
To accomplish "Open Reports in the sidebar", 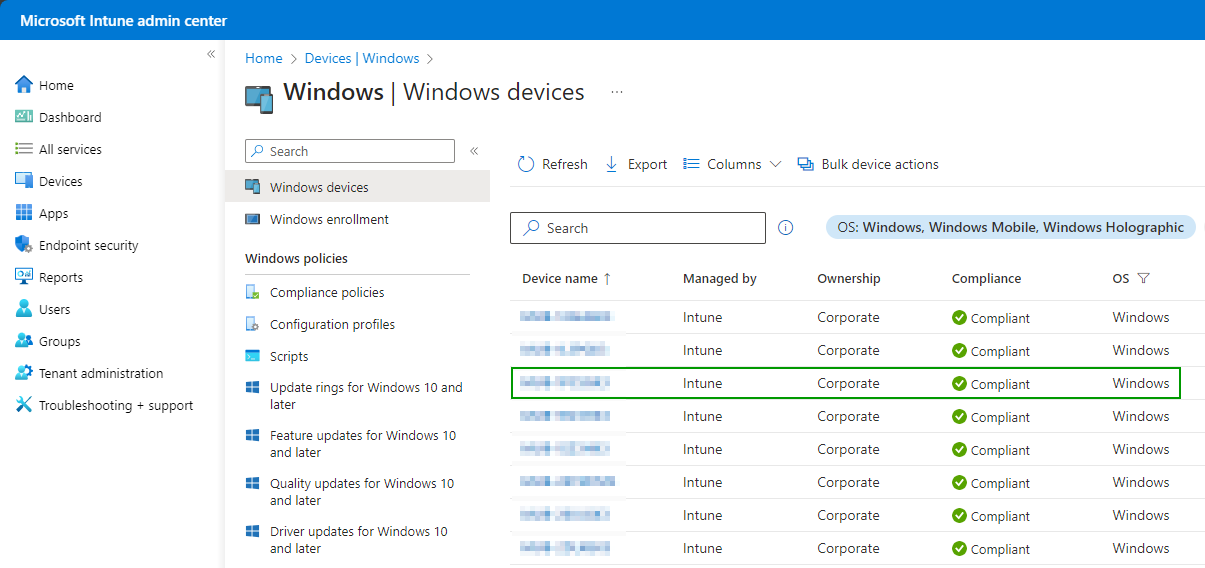I will point(49,277).
